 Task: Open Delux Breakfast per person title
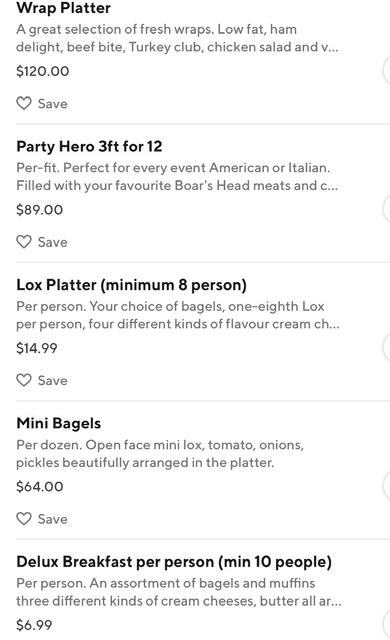(174, 562)
